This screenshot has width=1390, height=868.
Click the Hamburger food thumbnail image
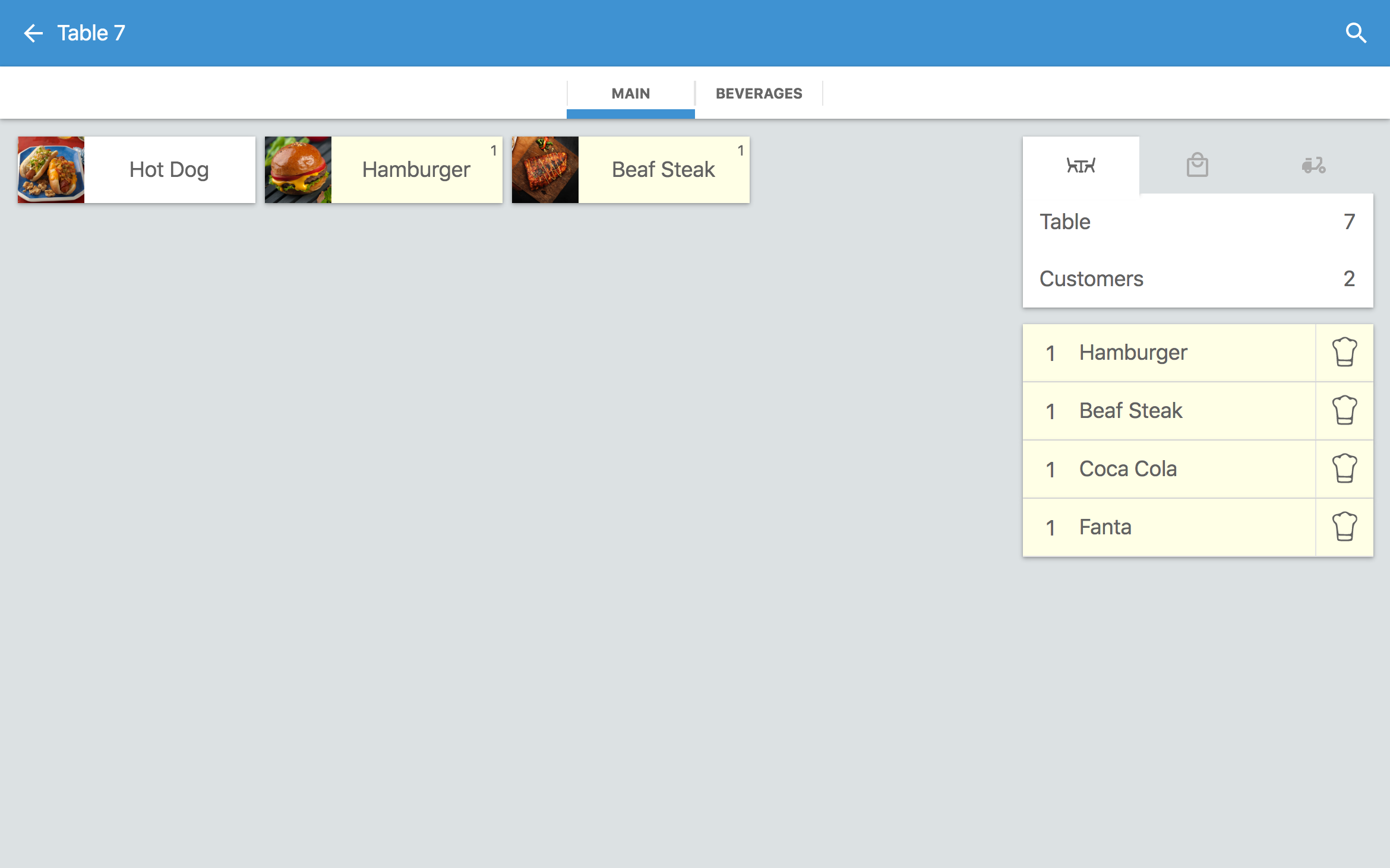[297, 169]
